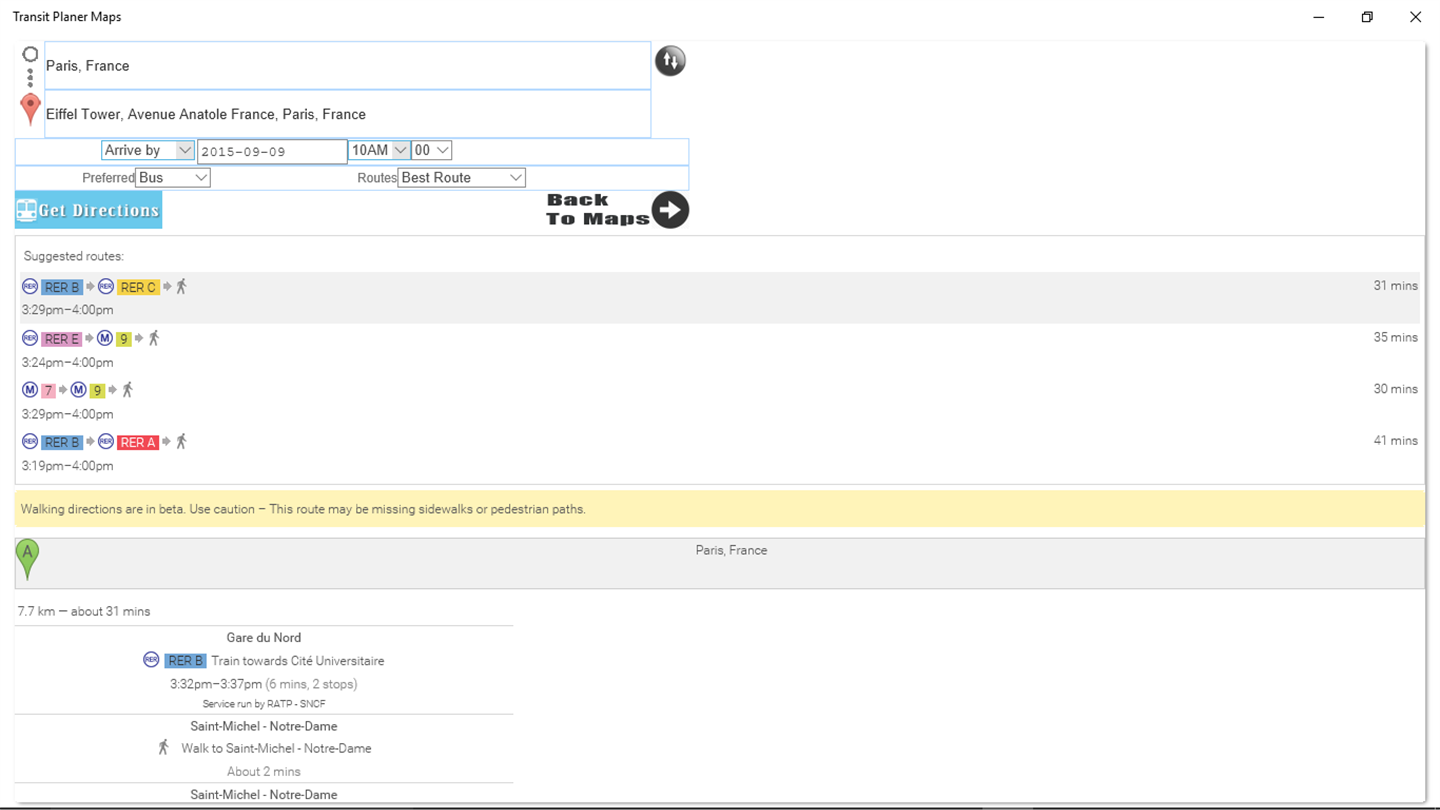The image size is (1440, 810).
Task: Open the Best Route dropdown
Action: pyautogui.click(x=462, y=177)
